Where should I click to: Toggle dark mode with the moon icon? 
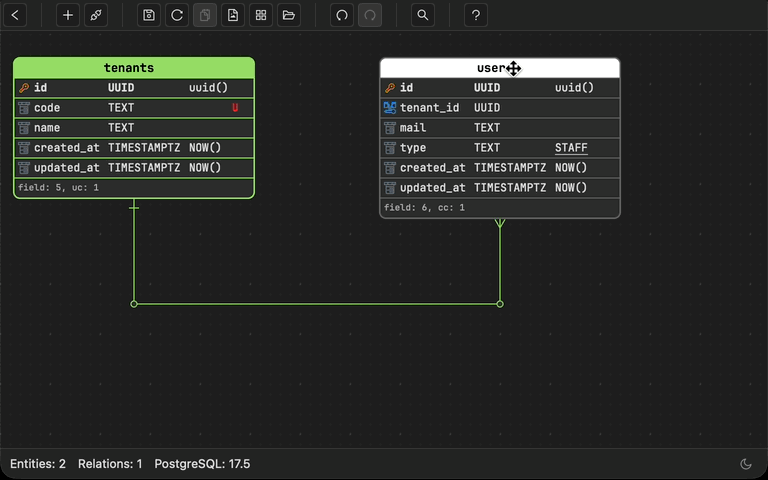(745, 464)
